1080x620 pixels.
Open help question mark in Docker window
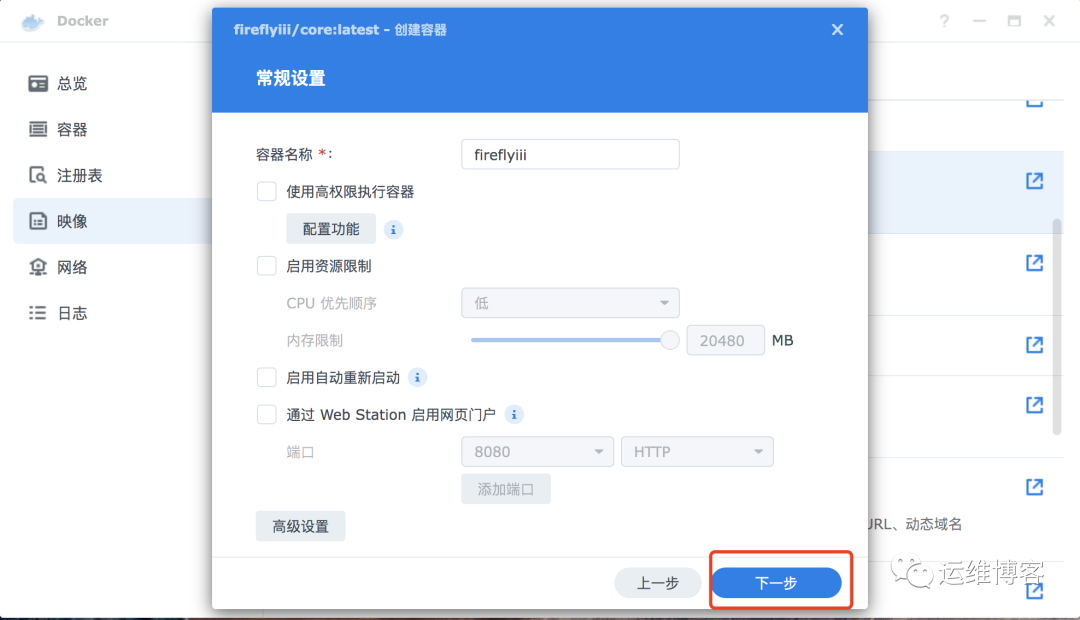[x=944, y=21]
